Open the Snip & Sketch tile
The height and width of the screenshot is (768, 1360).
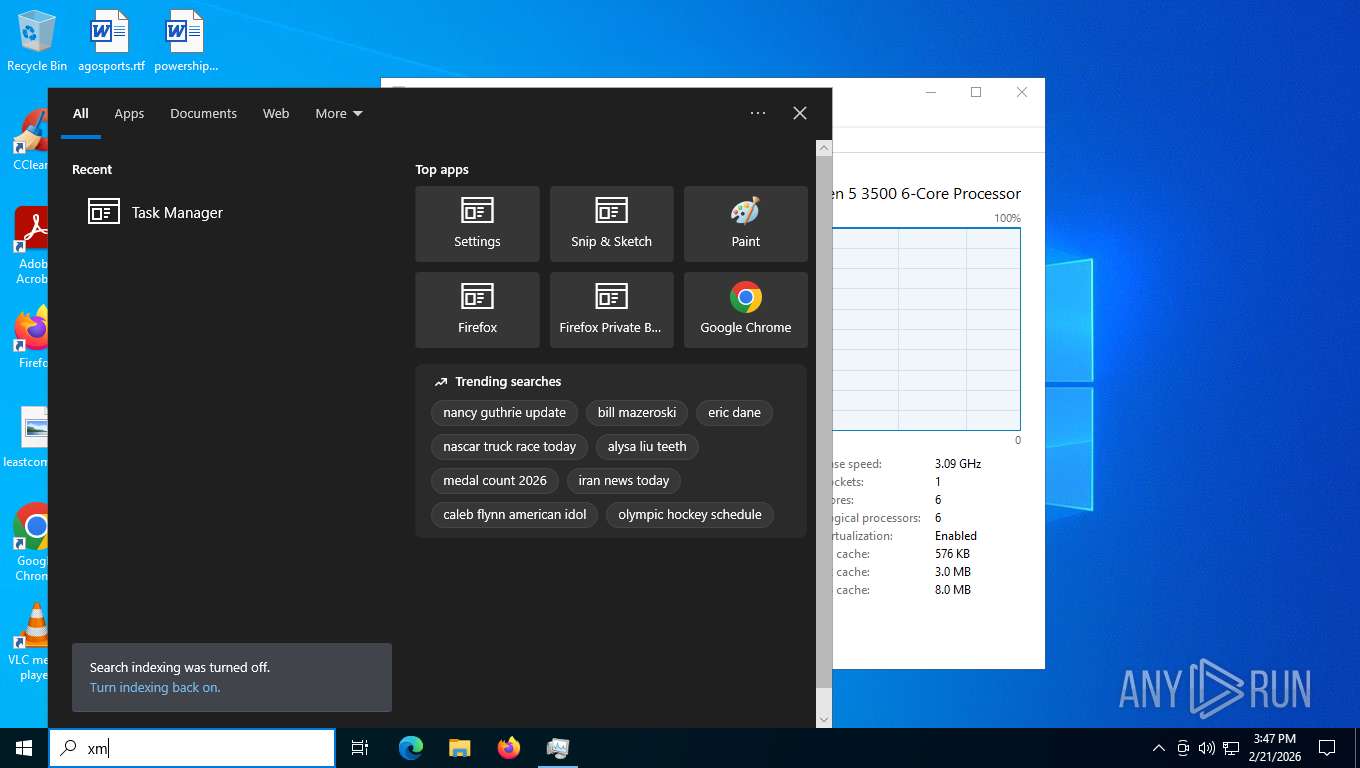[611, 224]
